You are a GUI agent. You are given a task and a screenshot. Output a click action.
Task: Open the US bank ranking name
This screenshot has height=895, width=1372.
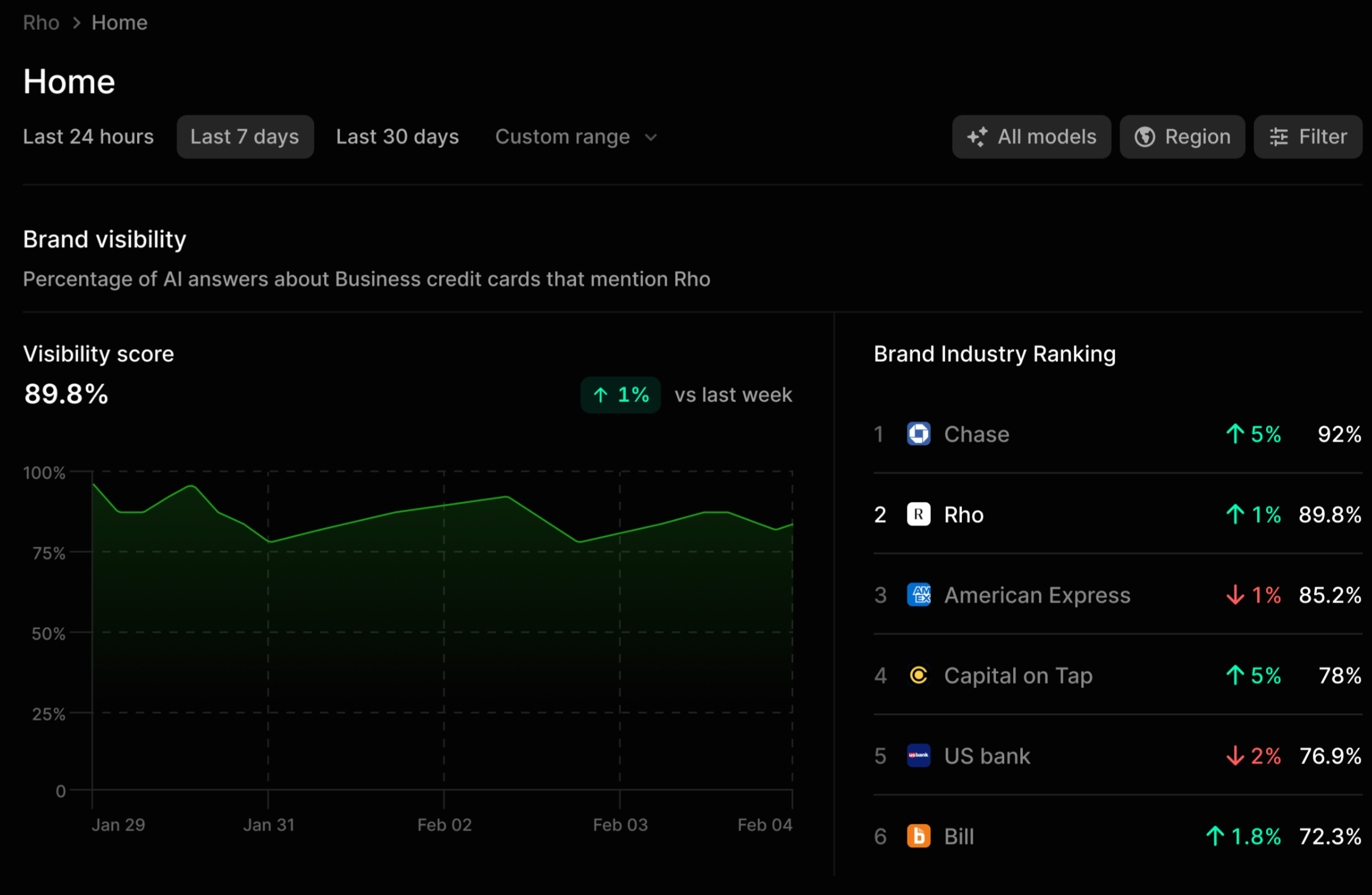[x=987, y=756]
